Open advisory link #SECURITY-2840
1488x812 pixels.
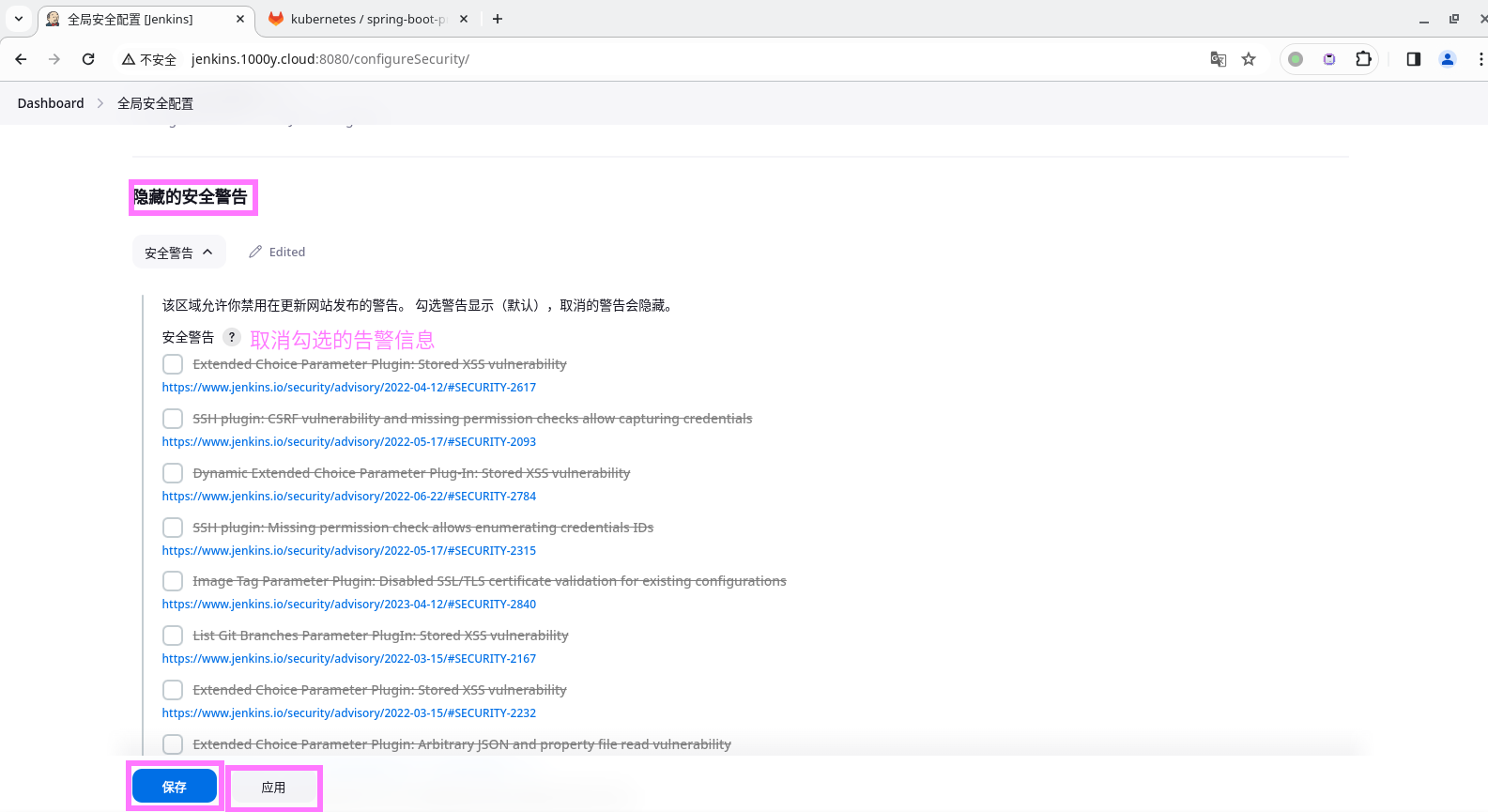[349, 605]
